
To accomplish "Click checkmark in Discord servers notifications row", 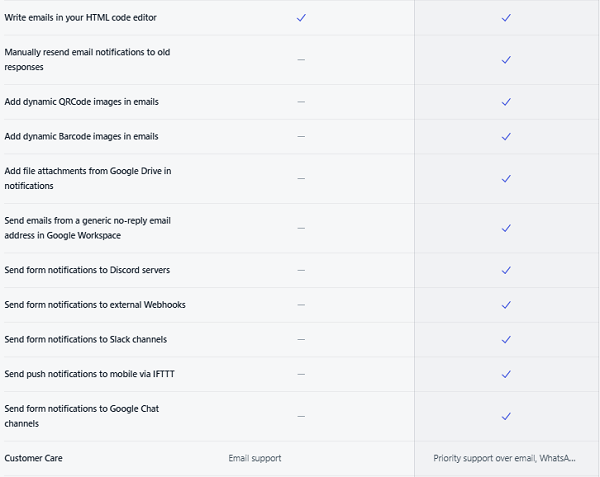I will (x=506, y=270).
